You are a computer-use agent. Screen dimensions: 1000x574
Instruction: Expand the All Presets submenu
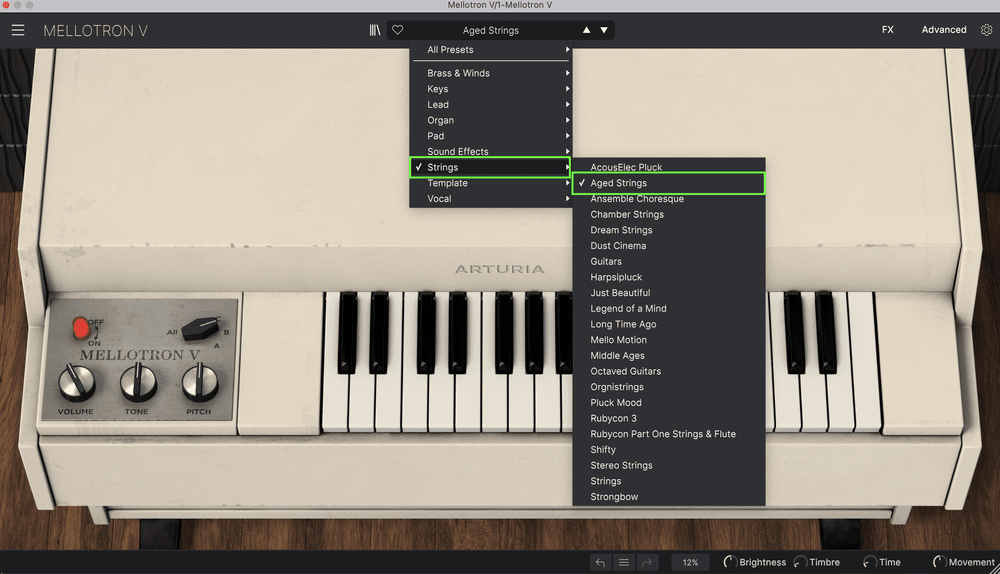click(490, 50)
